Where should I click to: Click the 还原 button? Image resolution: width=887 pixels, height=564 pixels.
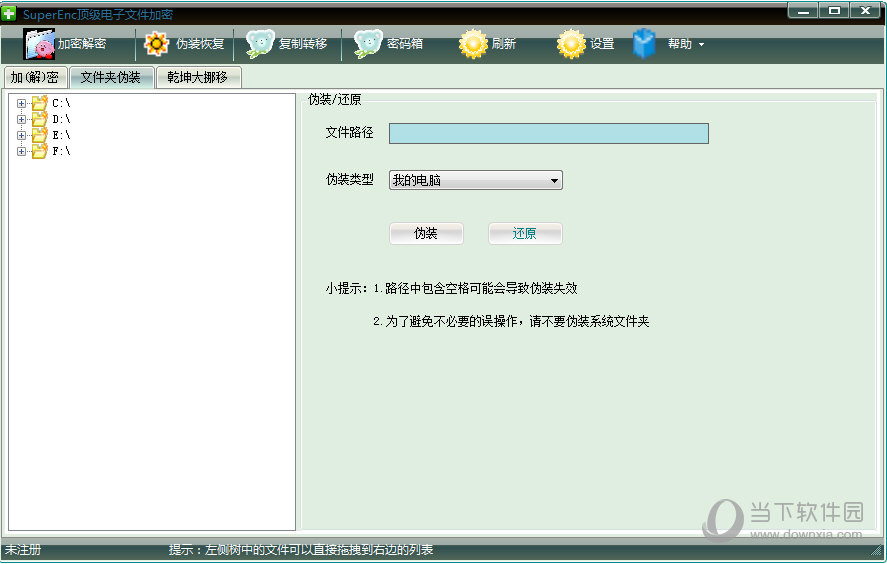[525, 234]
